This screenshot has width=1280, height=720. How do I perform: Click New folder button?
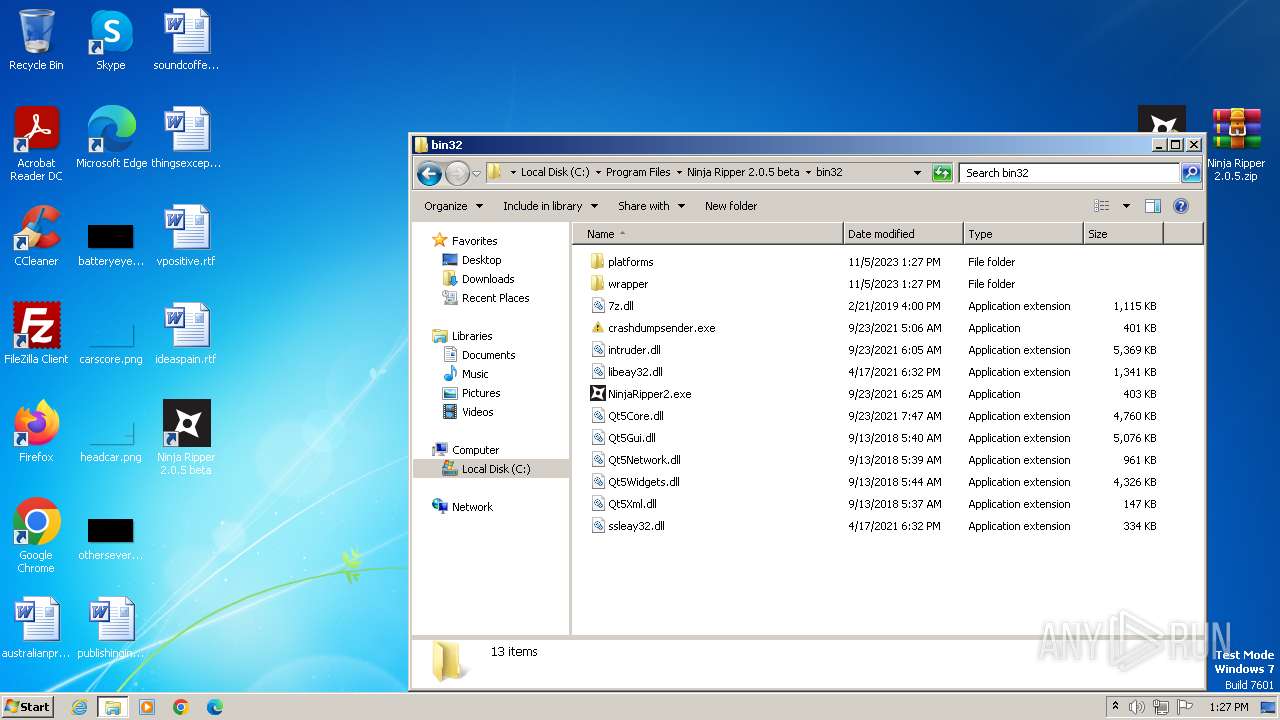[x=731, y=206]
